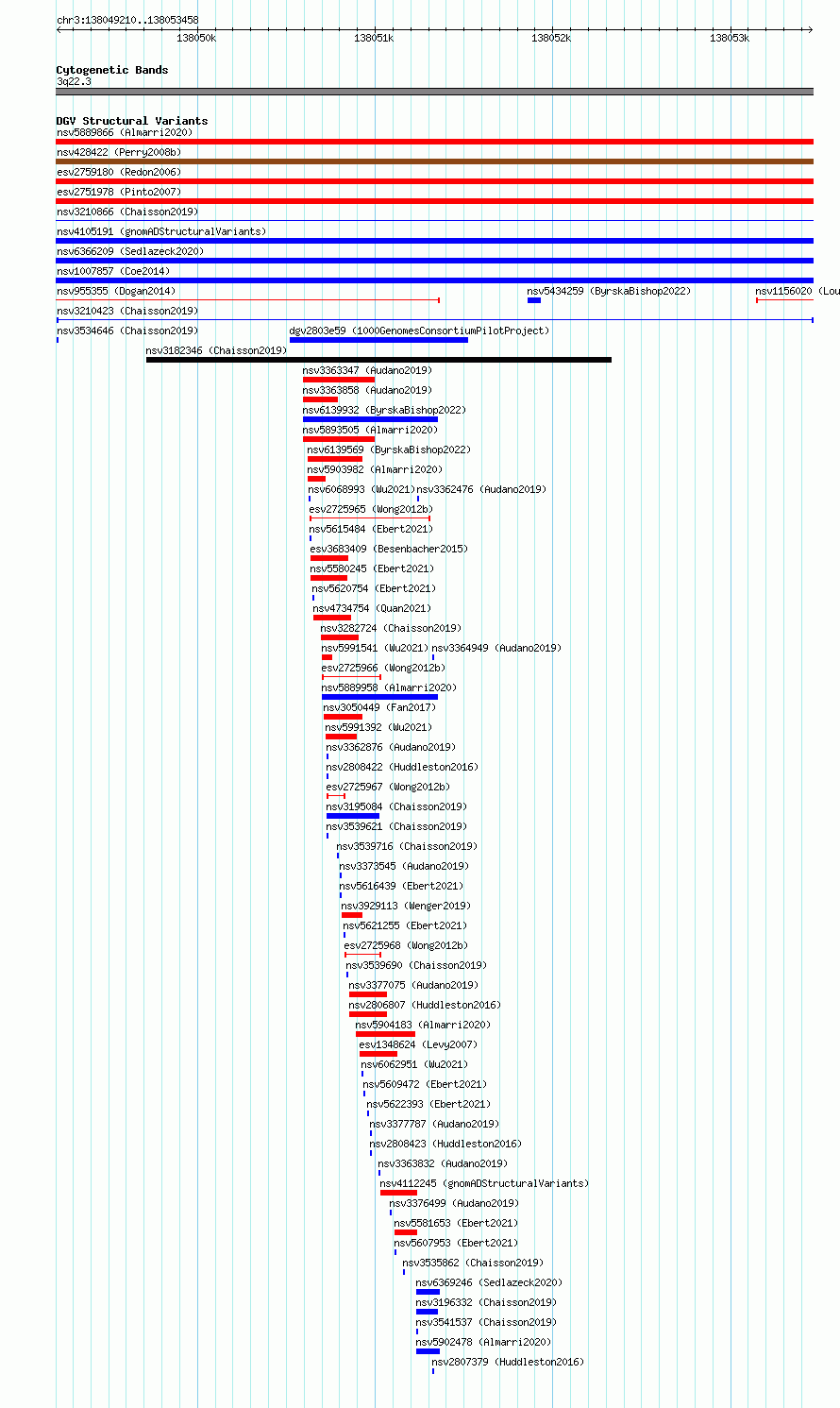Open nsv4112245 gnomADStructuralVariants entry
The image size is (840, 1408).
(484, 1183)
